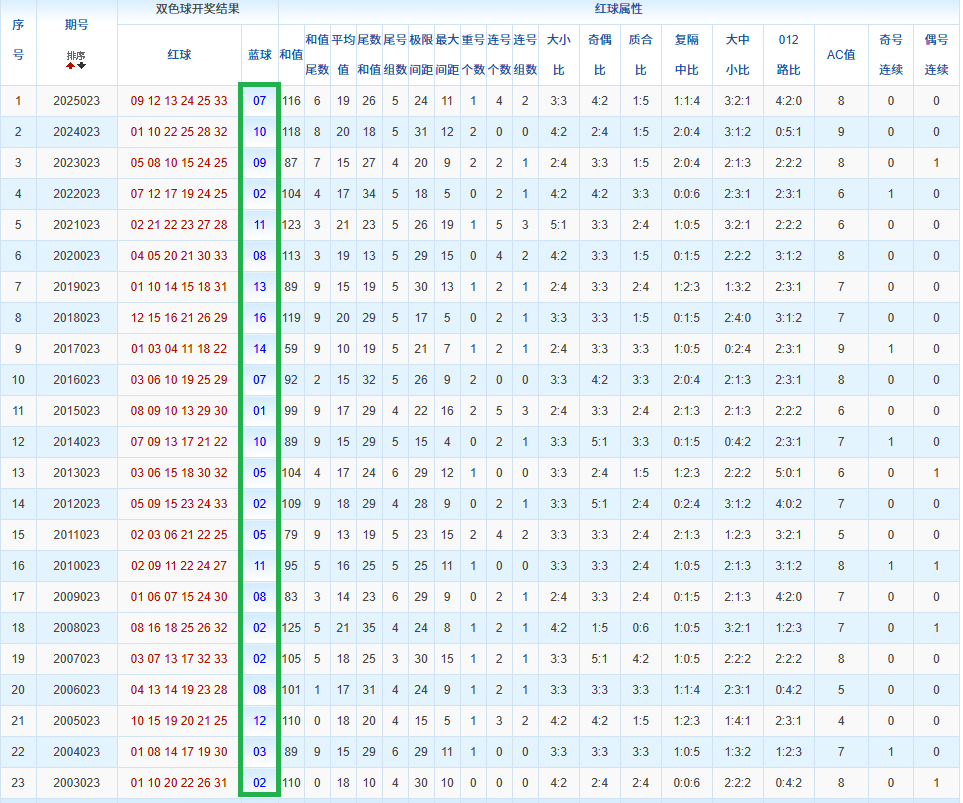
Task: Select issue number 2014023
Action: (77, 442)
